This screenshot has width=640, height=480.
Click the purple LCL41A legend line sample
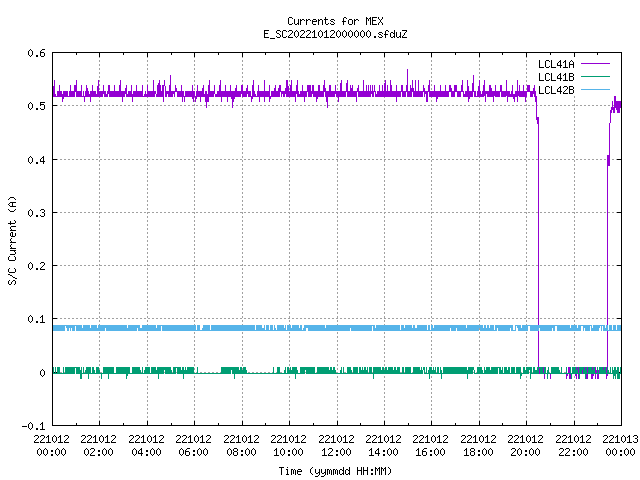pyautogui.click(x=595, y=64)
